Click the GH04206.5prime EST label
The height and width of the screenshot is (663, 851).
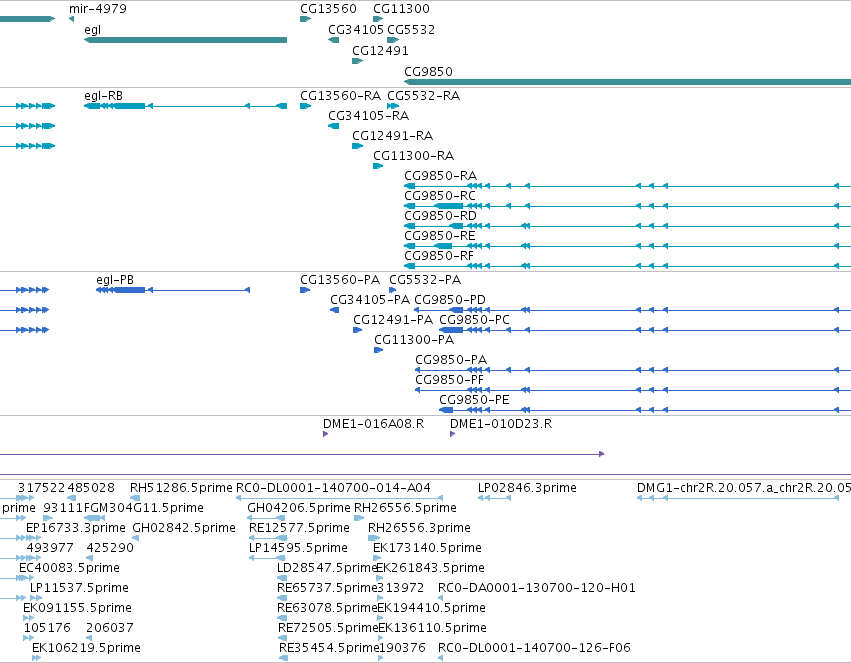pos(299,508)
